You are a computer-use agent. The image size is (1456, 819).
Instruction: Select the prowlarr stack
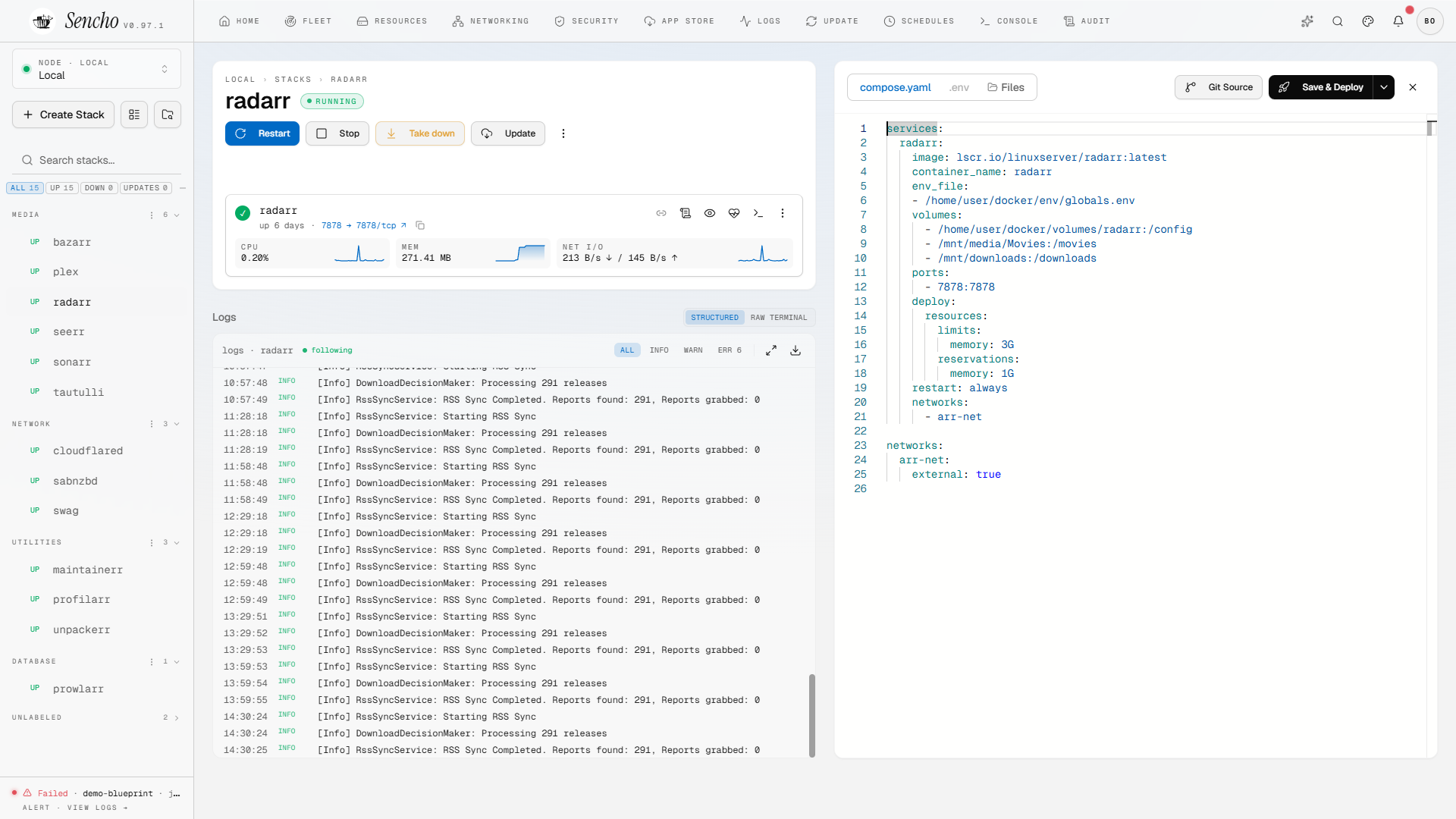click(96, 689)
